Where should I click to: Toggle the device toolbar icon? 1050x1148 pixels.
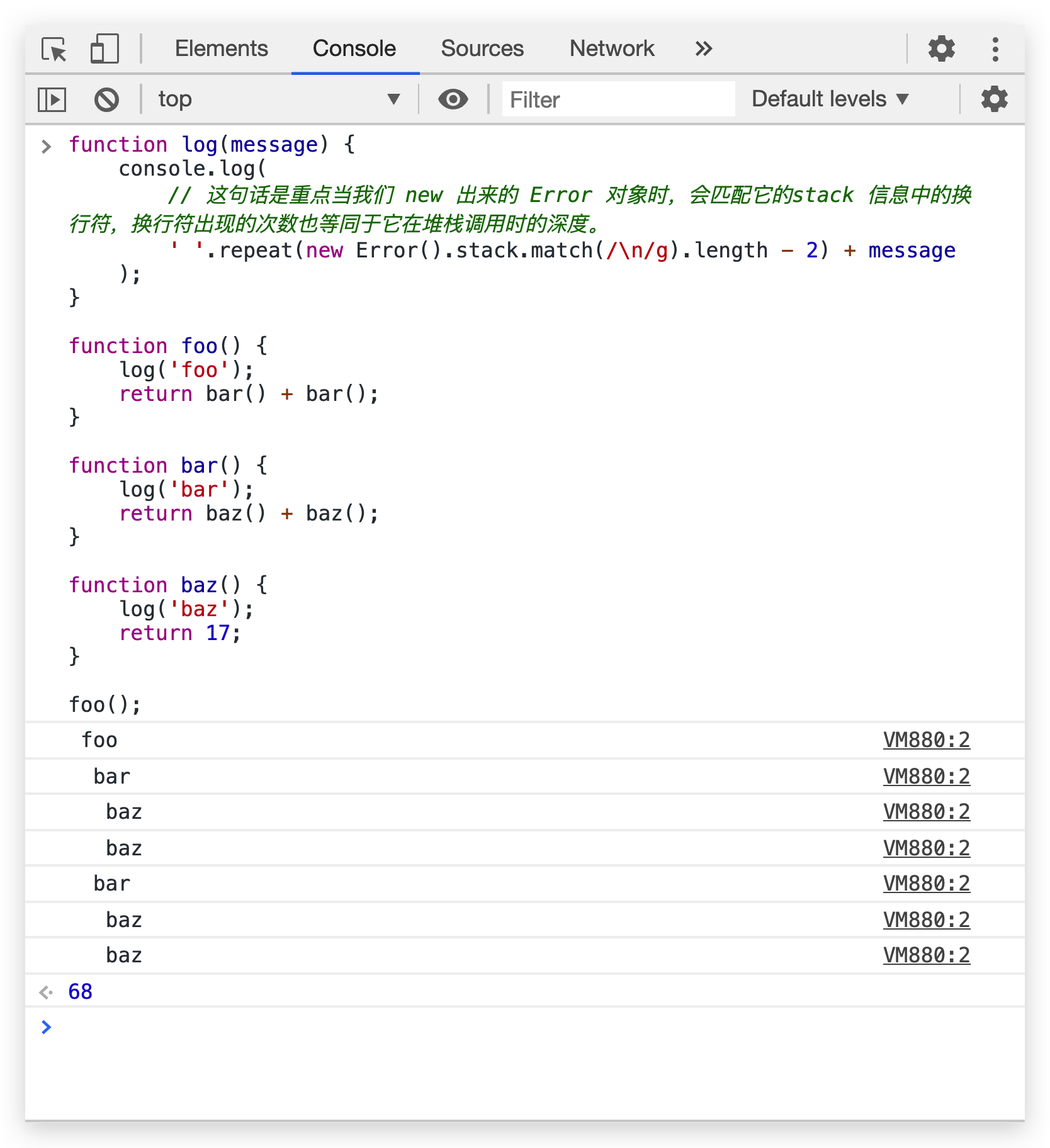click(x=104, y=49)
